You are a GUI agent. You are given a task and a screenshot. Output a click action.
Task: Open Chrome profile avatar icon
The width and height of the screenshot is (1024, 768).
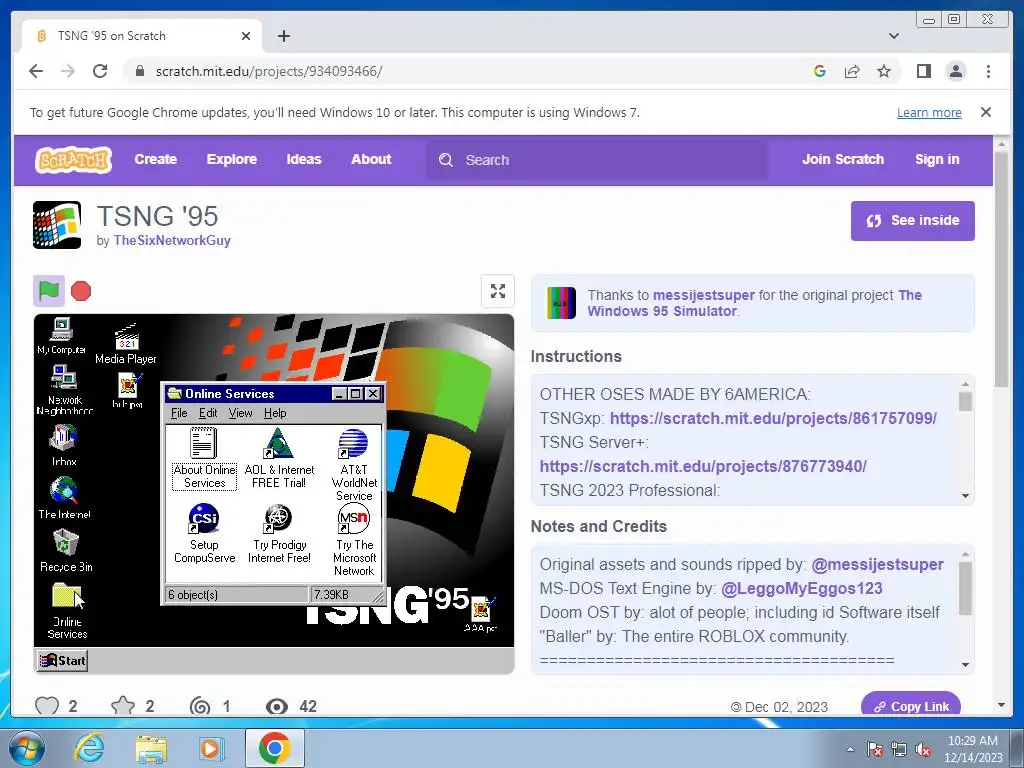click(956, 71)
